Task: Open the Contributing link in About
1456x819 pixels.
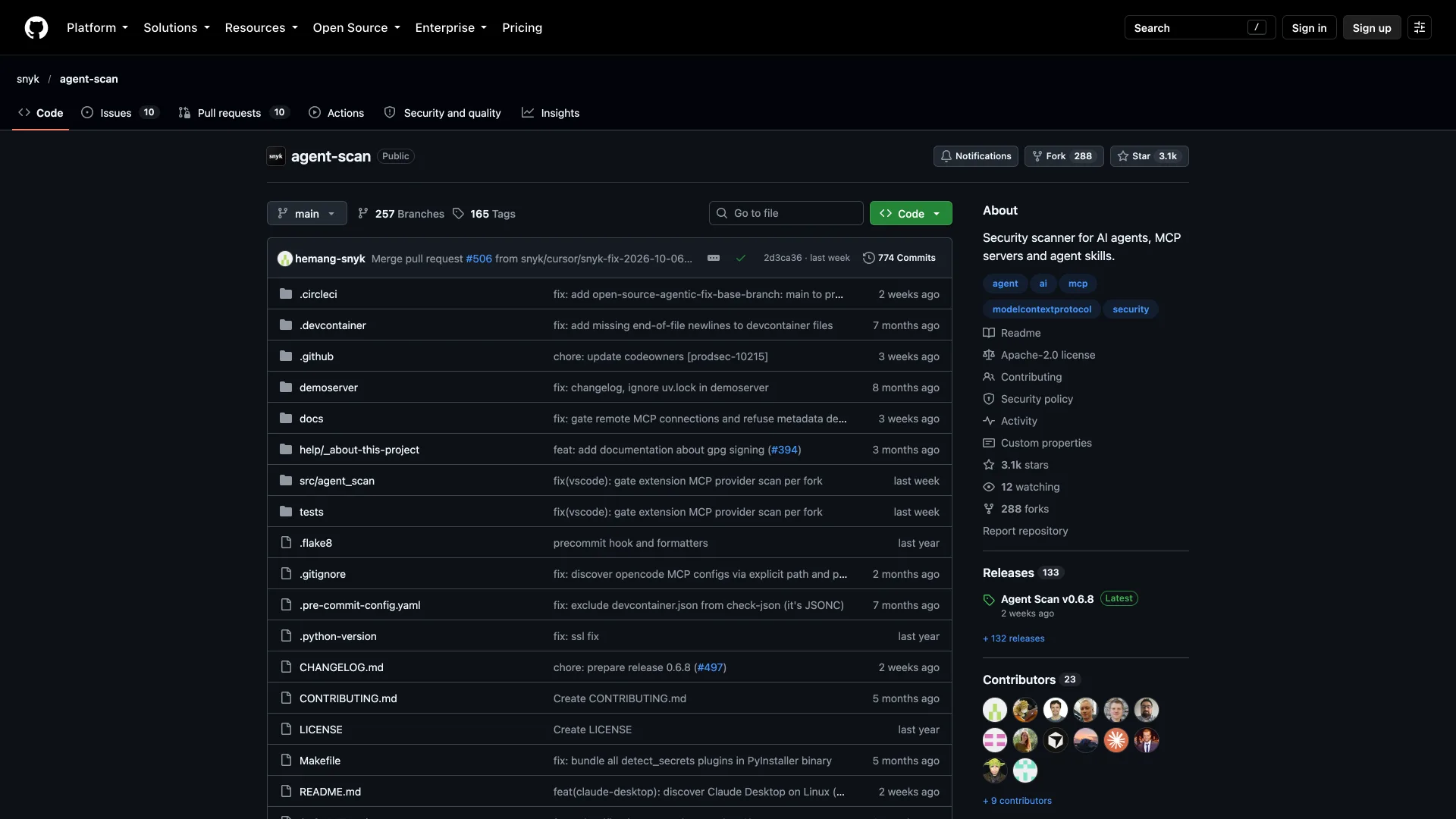Action: click(x=1022, y=377)
